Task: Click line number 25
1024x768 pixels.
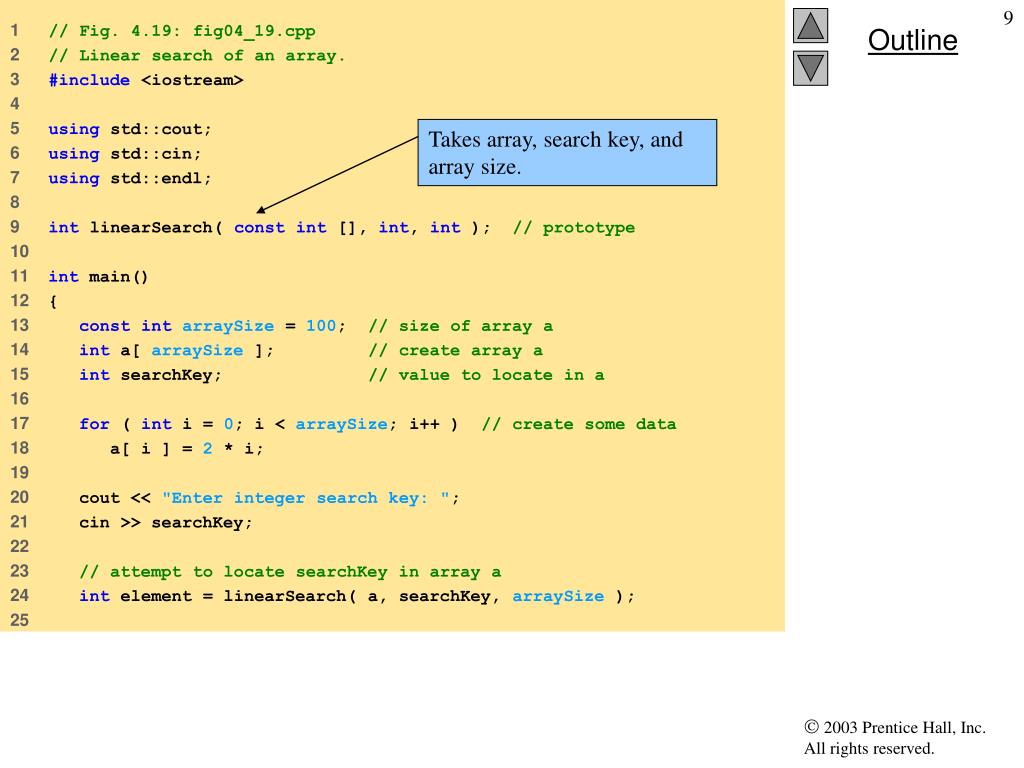Action: 20,620
